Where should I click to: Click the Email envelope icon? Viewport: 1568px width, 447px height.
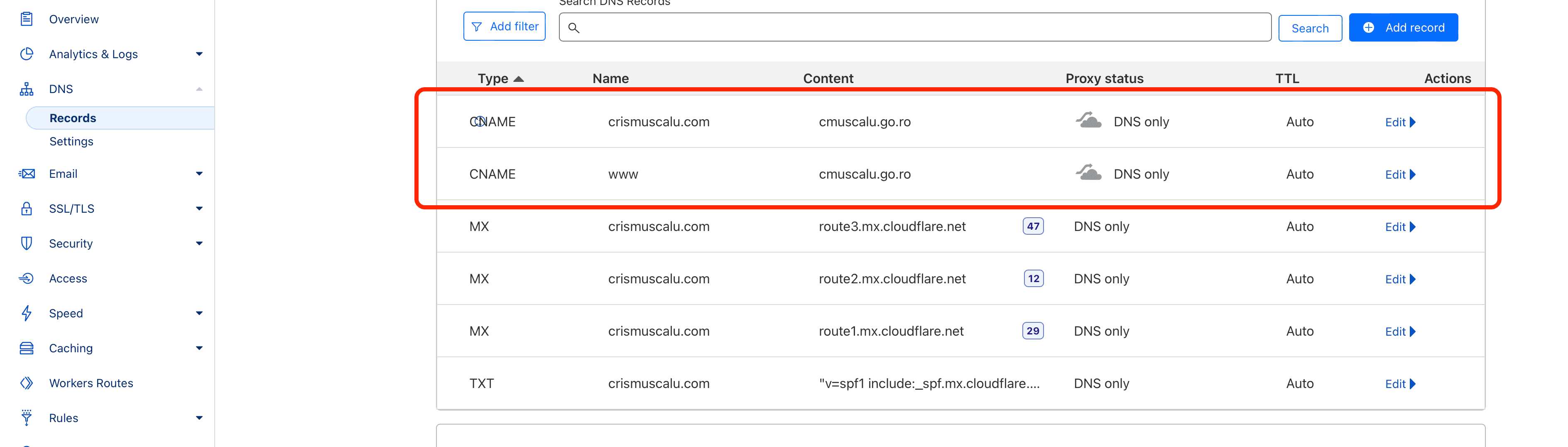(26, 174)
